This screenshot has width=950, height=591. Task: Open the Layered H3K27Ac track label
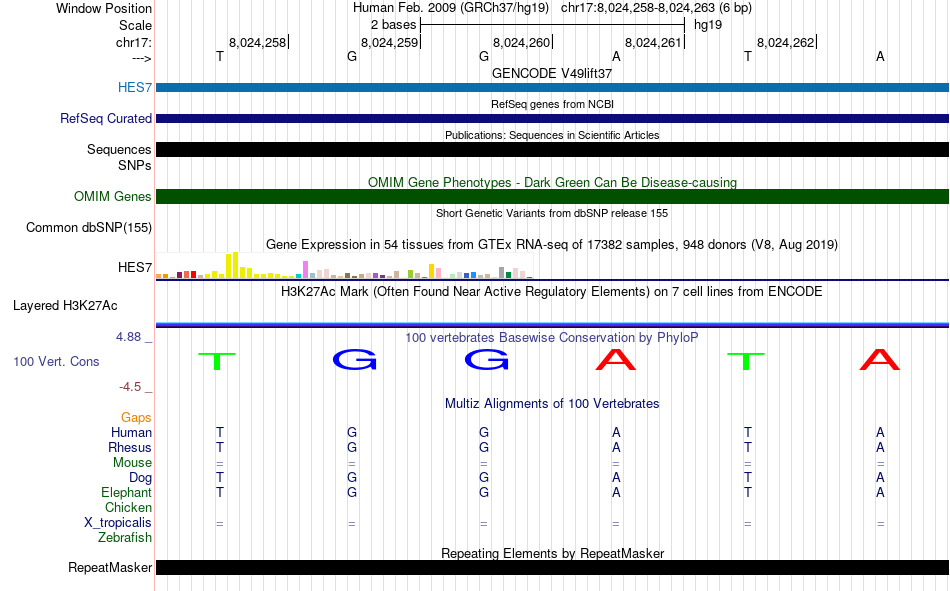point(65,306)
